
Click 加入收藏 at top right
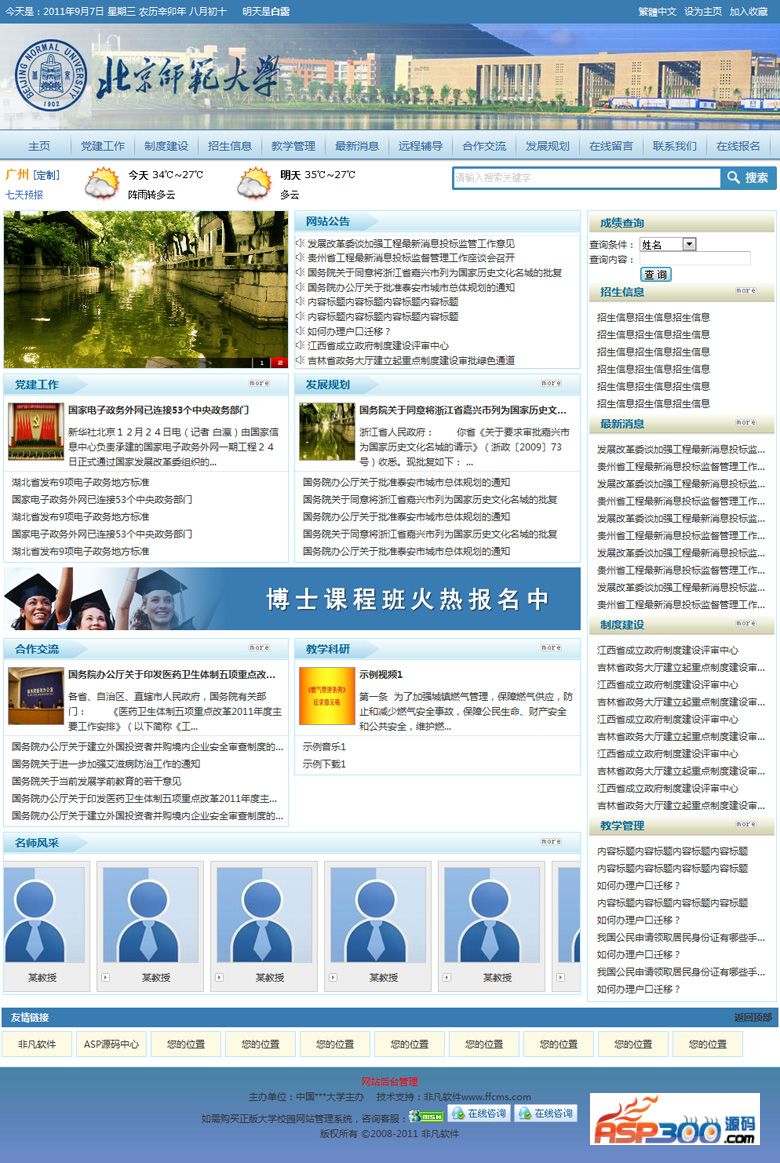click(749, 12)
